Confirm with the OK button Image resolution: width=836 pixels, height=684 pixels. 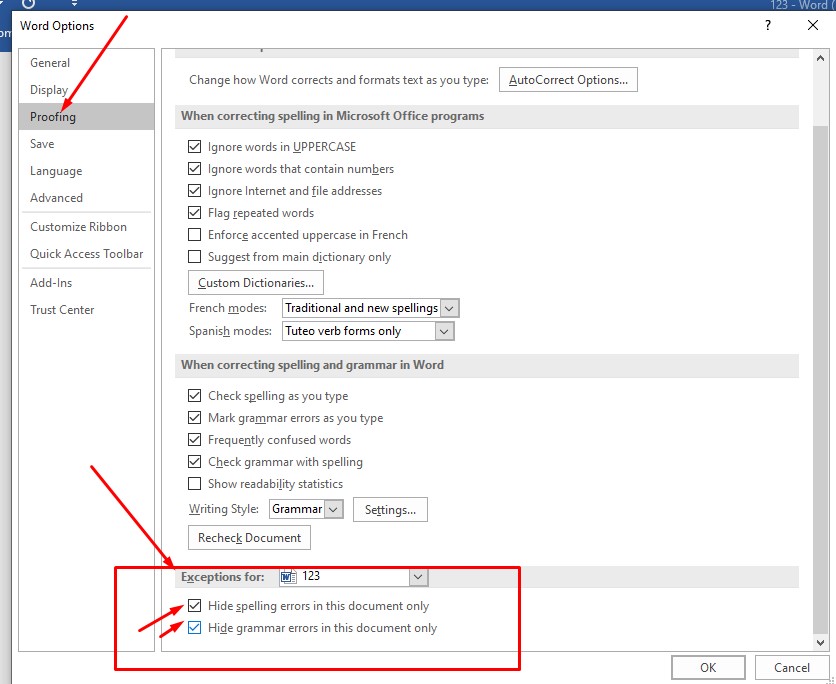pos(708,667)
